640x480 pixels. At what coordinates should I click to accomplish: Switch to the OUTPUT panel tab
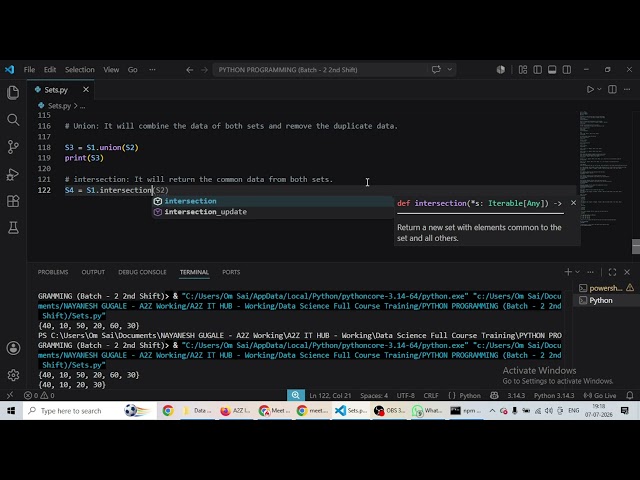pyautogui.click(x=93, y=272)
